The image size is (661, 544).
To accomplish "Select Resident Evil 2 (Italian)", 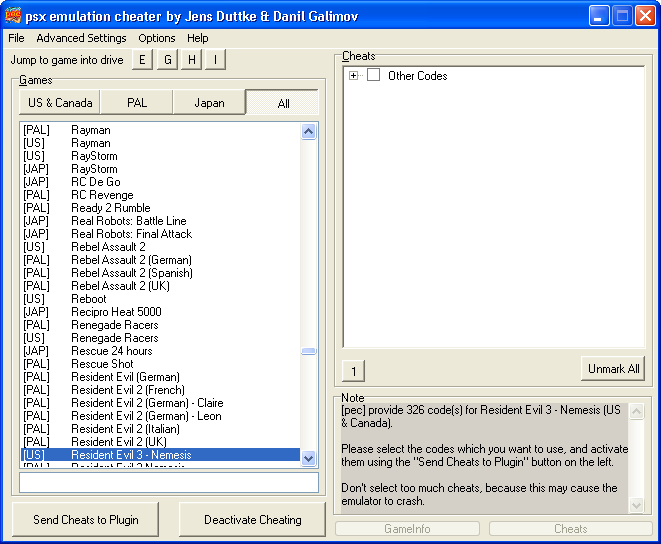I will click(x=161, y=429).
